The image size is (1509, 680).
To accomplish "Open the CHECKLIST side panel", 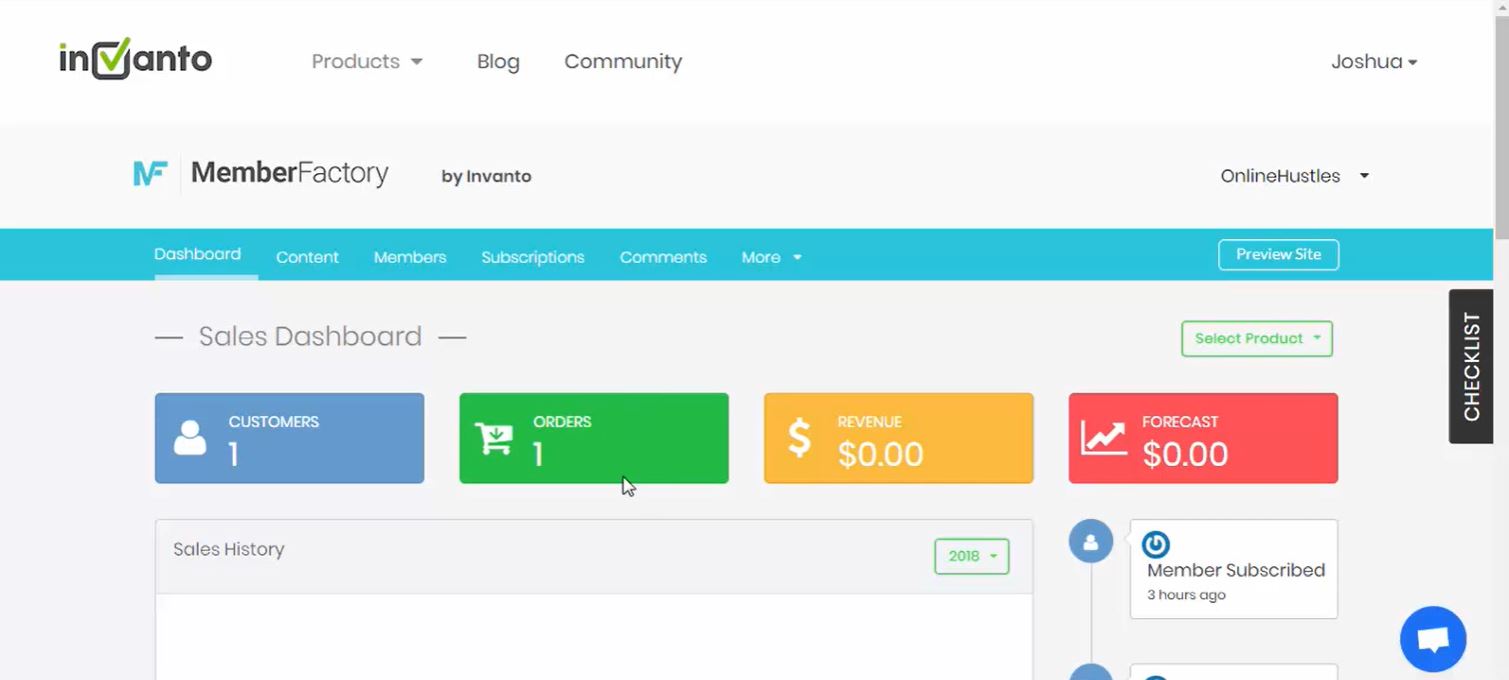I will pyautogui.click(x=1471, y=366).
